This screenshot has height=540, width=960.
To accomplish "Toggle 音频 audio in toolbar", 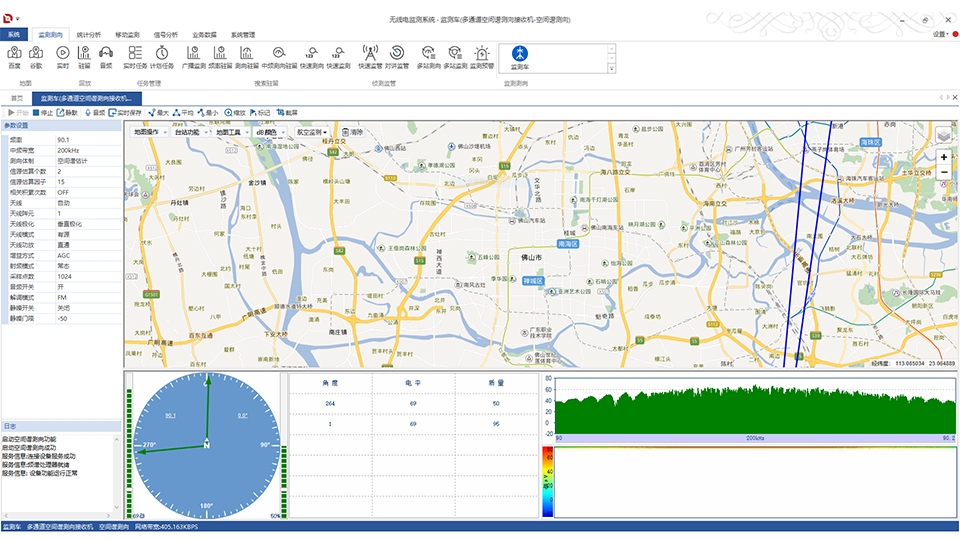I will pos(94,113).
